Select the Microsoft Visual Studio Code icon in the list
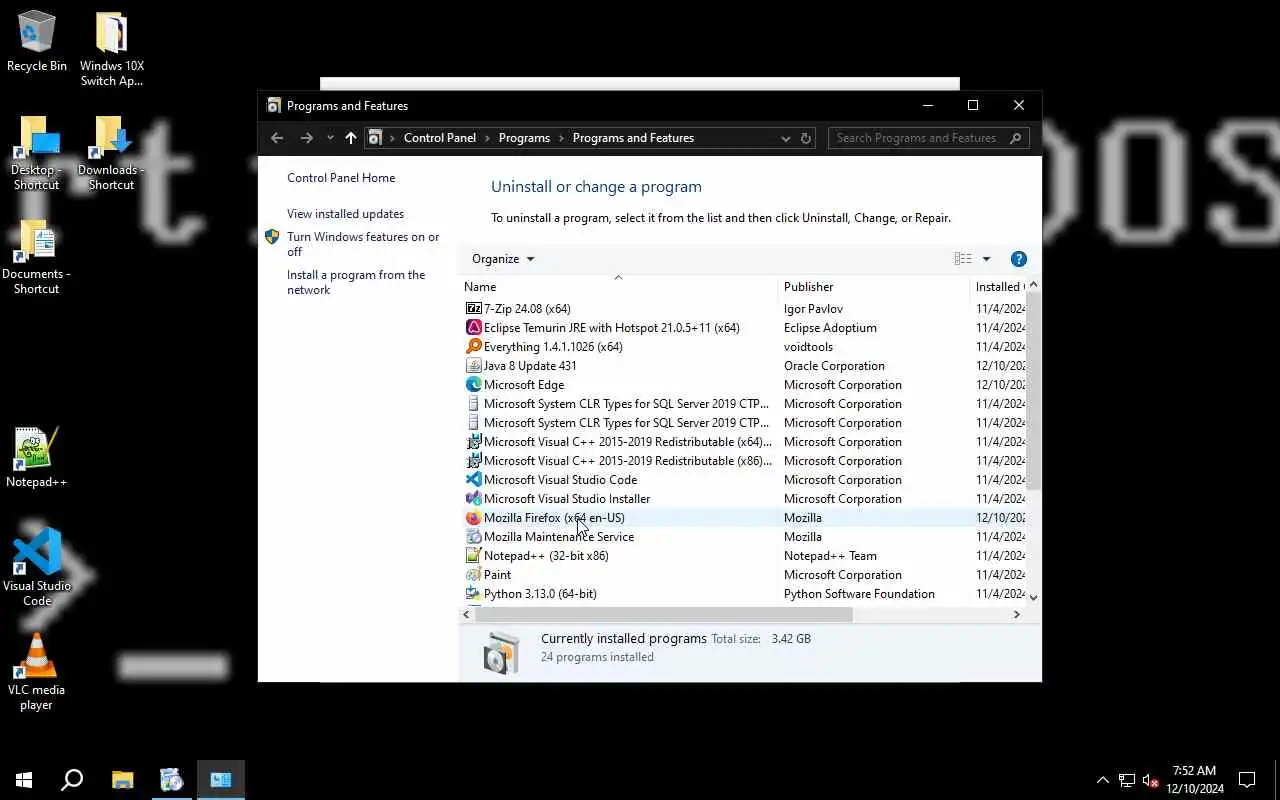Viewport: 1280px width, 800px height. pos(474,480)
